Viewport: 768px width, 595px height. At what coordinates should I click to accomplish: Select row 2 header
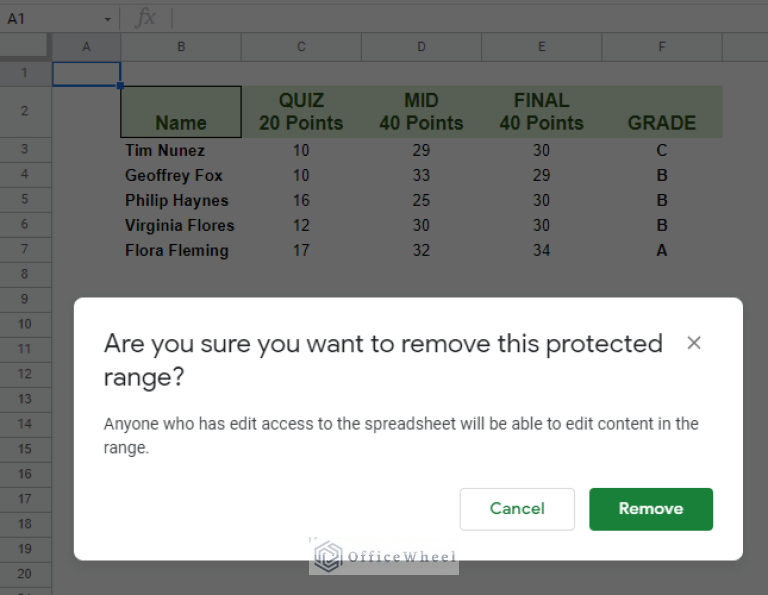click(x=24, y=111)
